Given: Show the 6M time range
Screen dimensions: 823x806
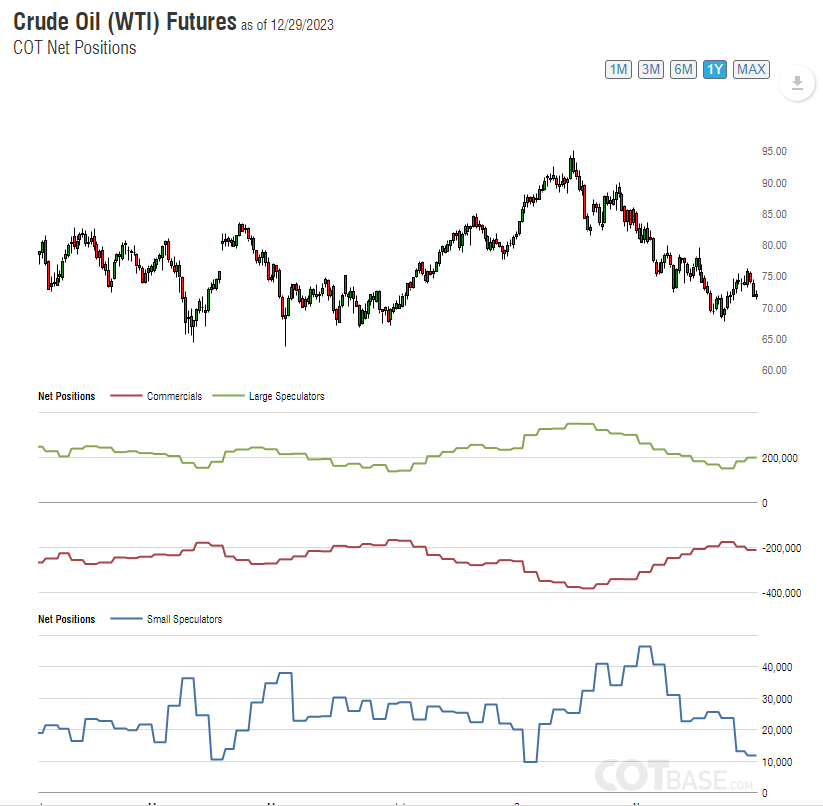Looking at the screenshot, I should pyautogui.click(x=683, y=69).
